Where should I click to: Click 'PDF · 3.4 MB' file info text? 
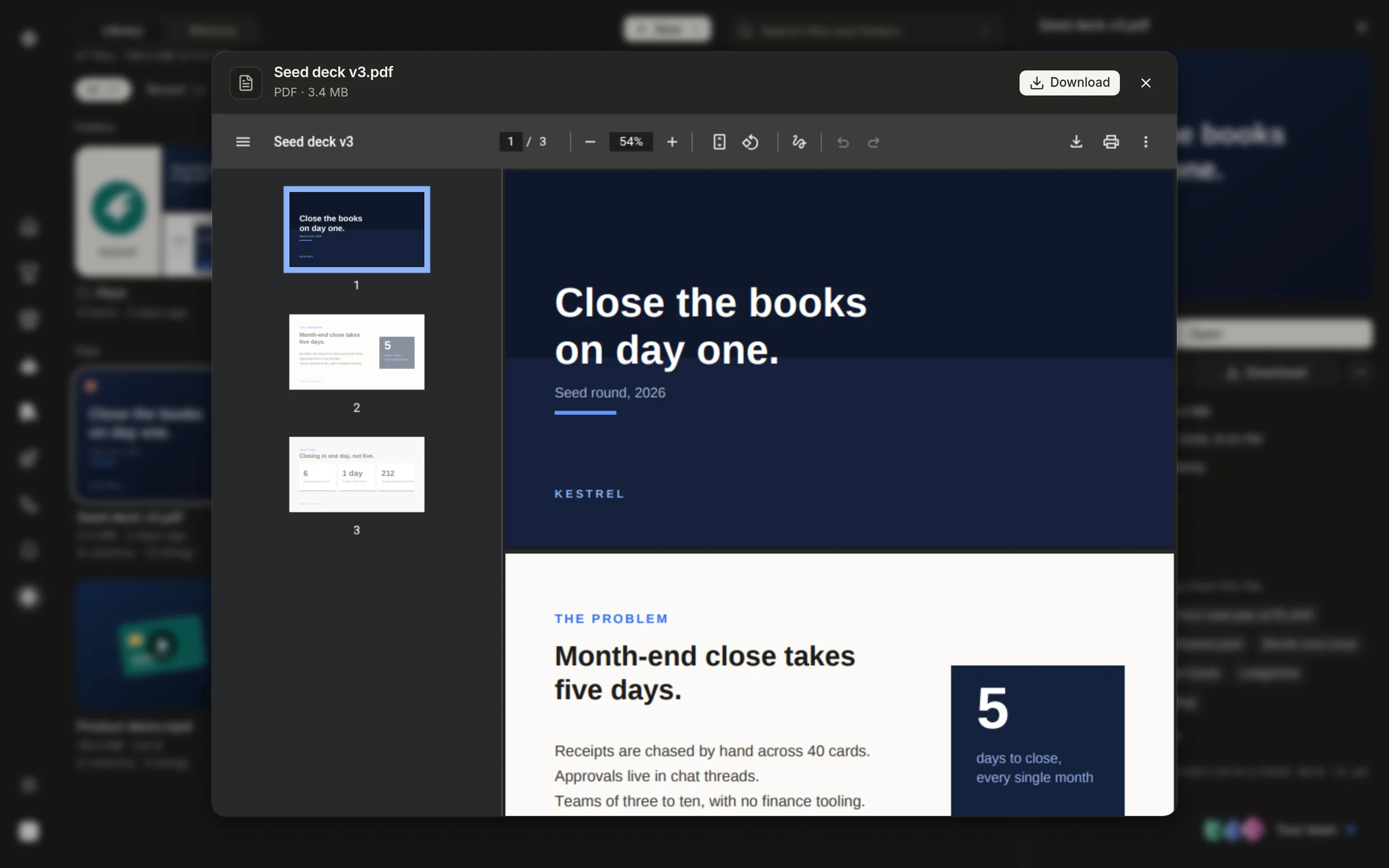pos(311,93)
